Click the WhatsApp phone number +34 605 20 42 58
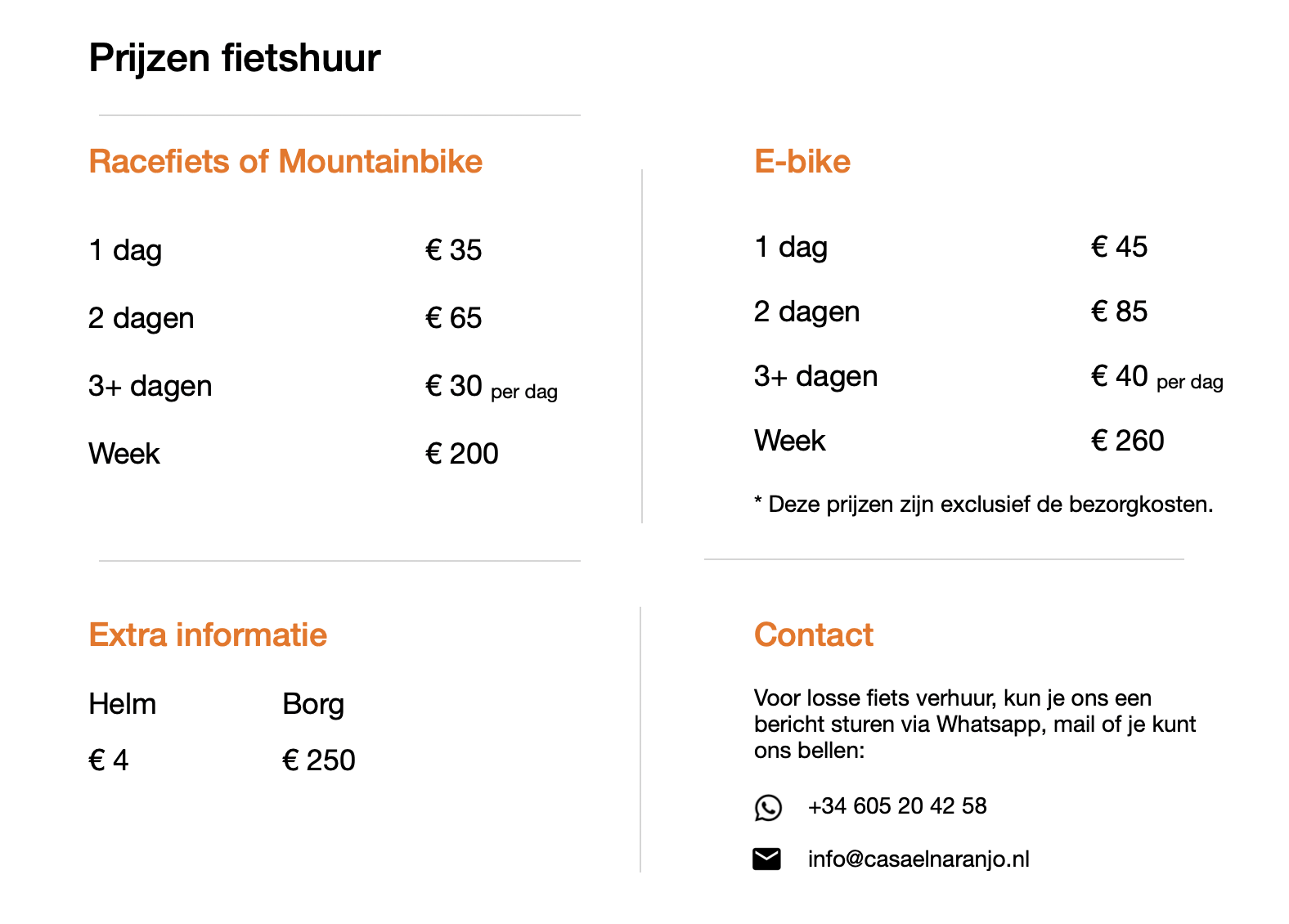This screenshot has width=1289, height=924. [896, 806]
